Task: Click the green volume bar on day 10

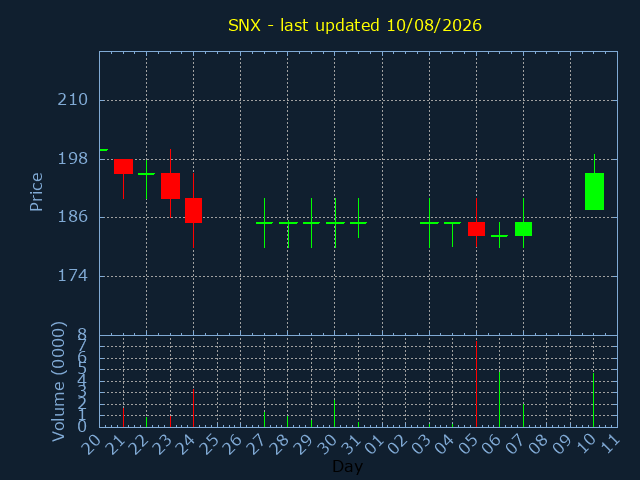Action: tap(593, 400)
